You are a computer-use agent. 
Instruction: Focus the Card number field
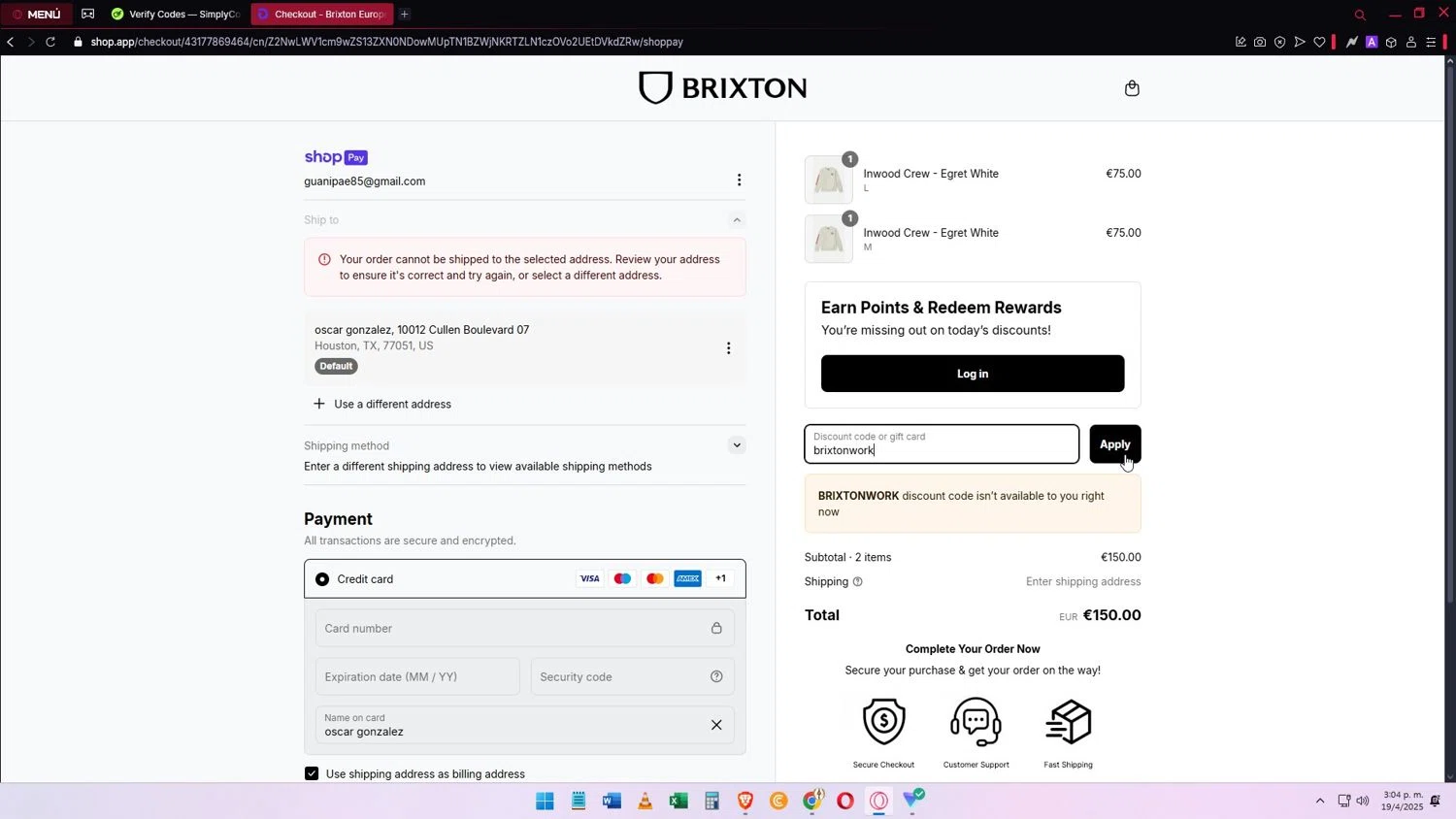(525, 628)
